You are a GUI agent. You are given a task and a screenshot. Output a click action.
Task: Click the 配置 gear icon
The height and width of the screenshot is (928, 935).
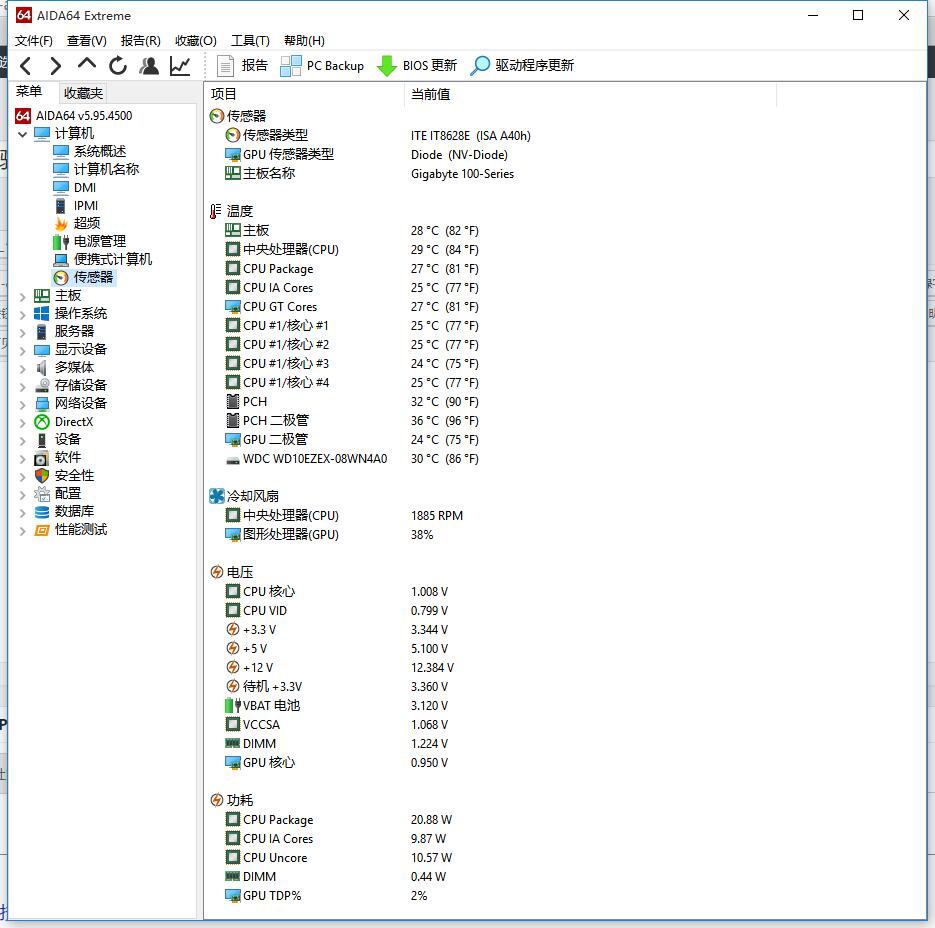coord(42,494)
